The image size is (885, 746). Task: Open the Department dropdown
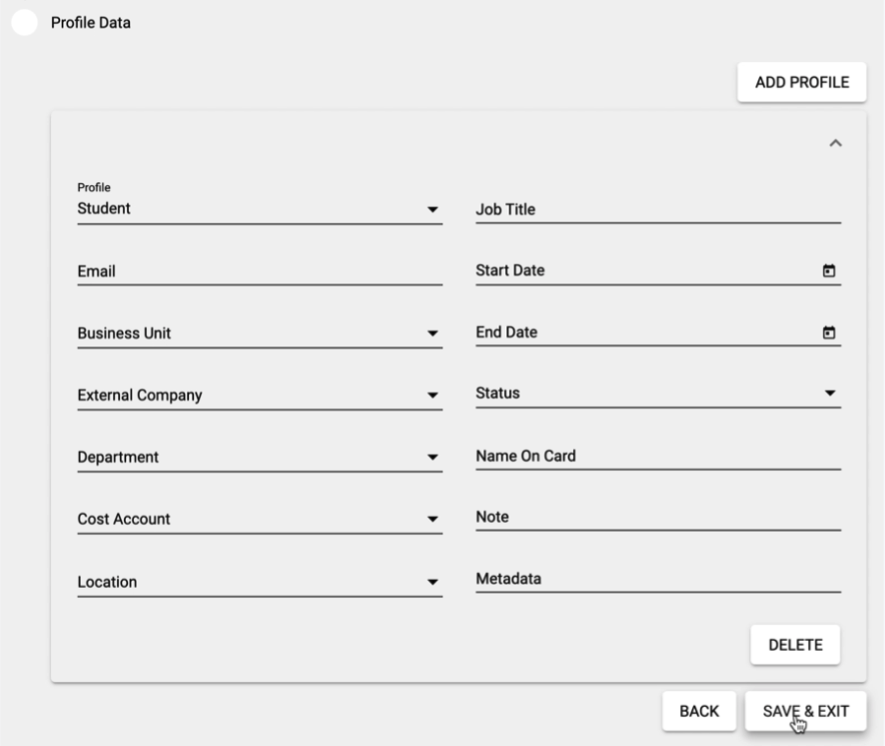click(434, 457)
